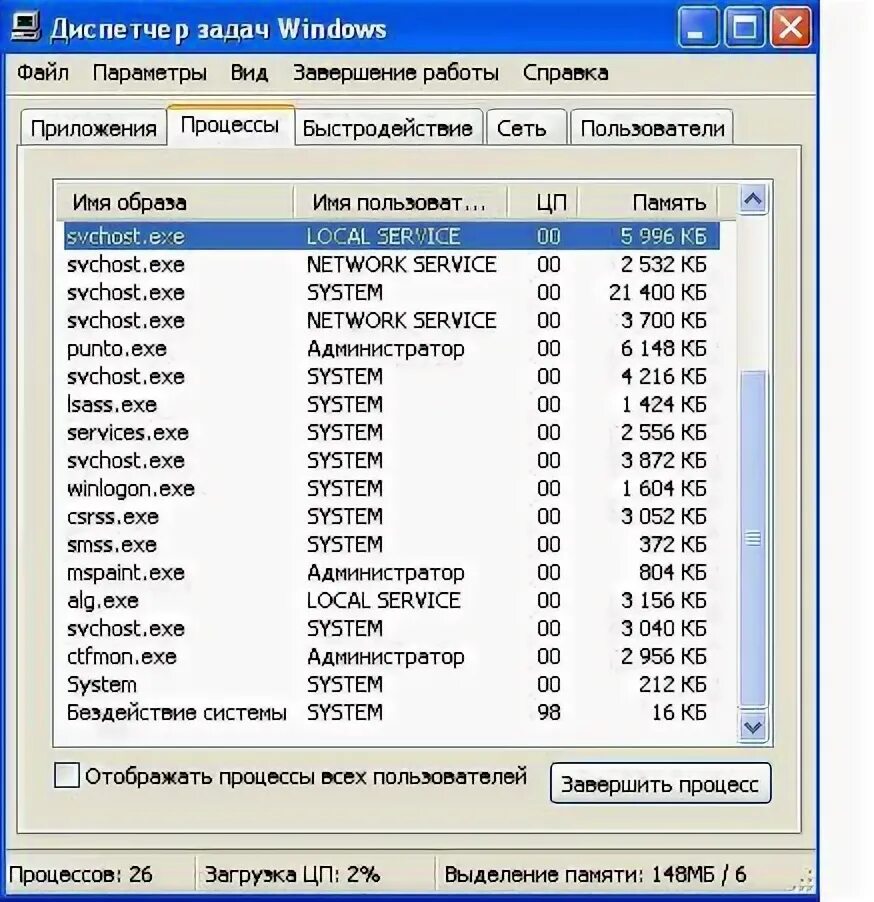
Task: Click the process list scrollbar thumb
Action: [752, 538]
